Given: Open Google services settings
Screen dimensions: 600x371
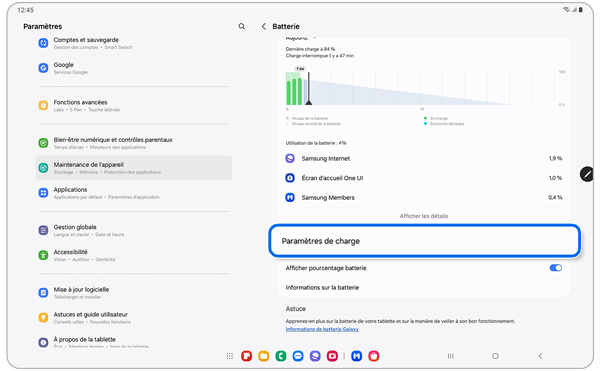Looking at the screenshot, I should [x=134, y=68].
